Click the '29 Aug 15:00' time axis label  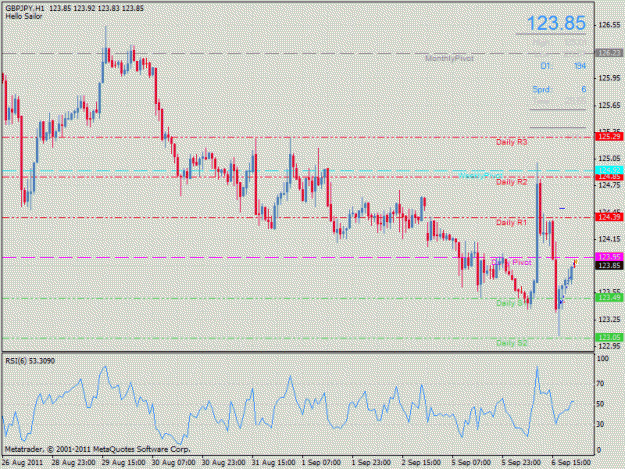pos(124,463)
